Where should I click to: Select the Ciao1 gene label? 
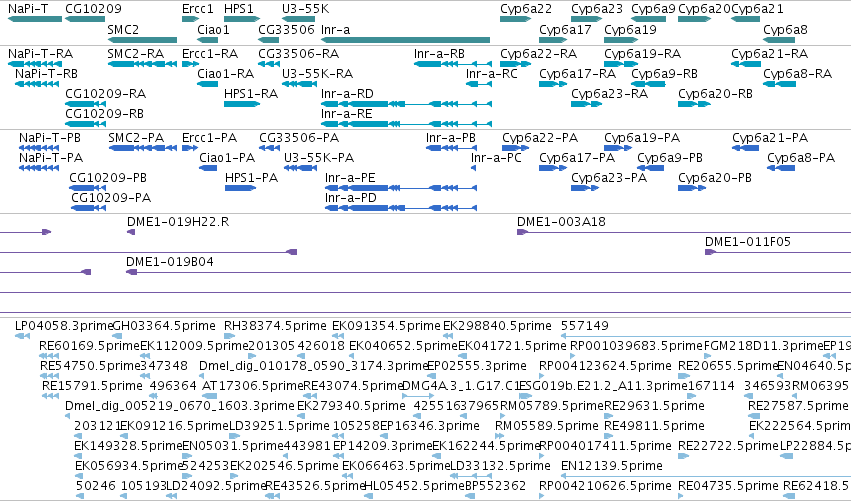(x=213, y=29)
